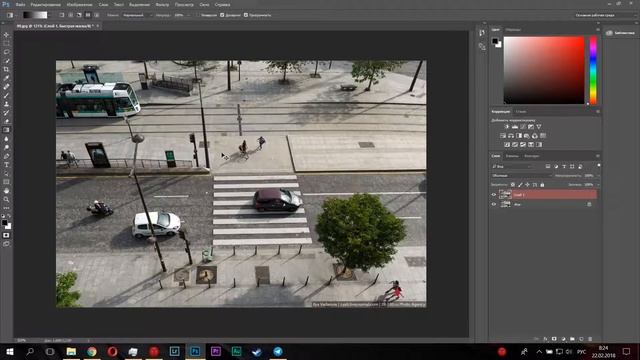
Task: Select the Magic Wand tool
Action: 6,60
